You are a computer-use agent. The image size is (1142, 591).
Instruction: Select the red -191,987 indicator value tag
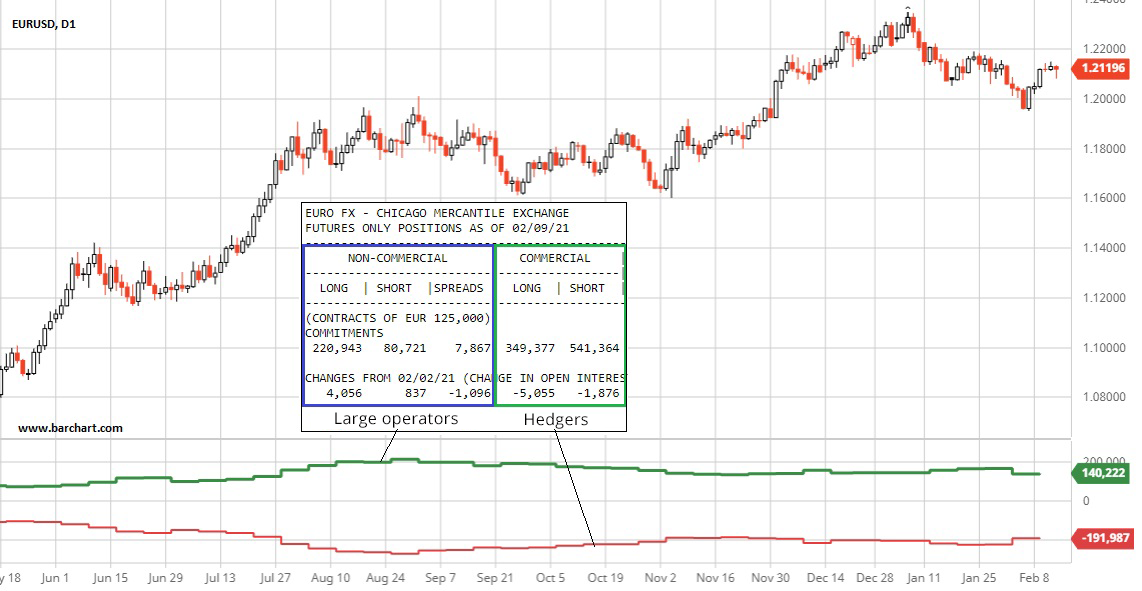tap(1103, 539)
